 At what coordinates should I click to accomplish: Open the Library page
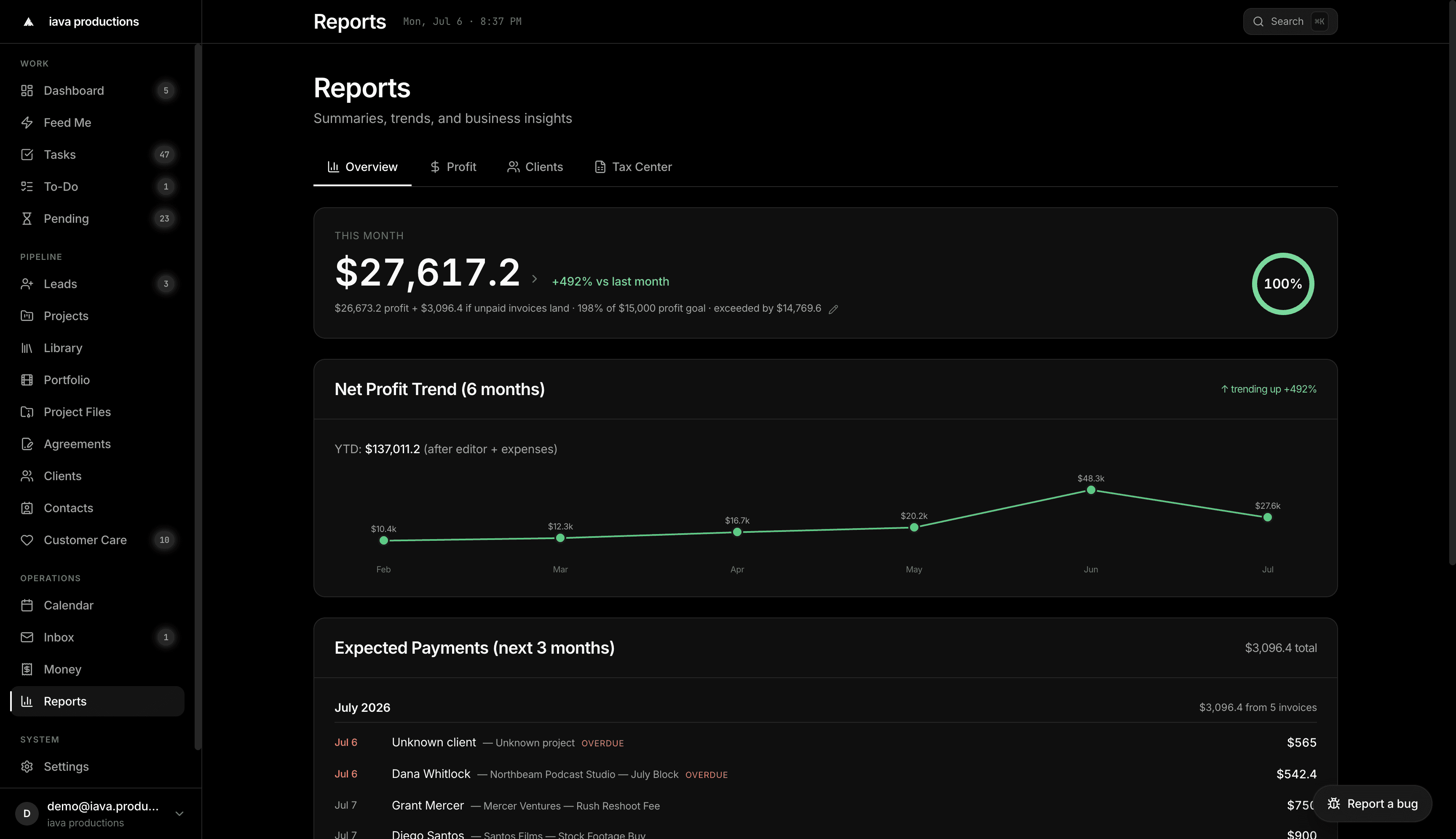click(x=97, y=348)
